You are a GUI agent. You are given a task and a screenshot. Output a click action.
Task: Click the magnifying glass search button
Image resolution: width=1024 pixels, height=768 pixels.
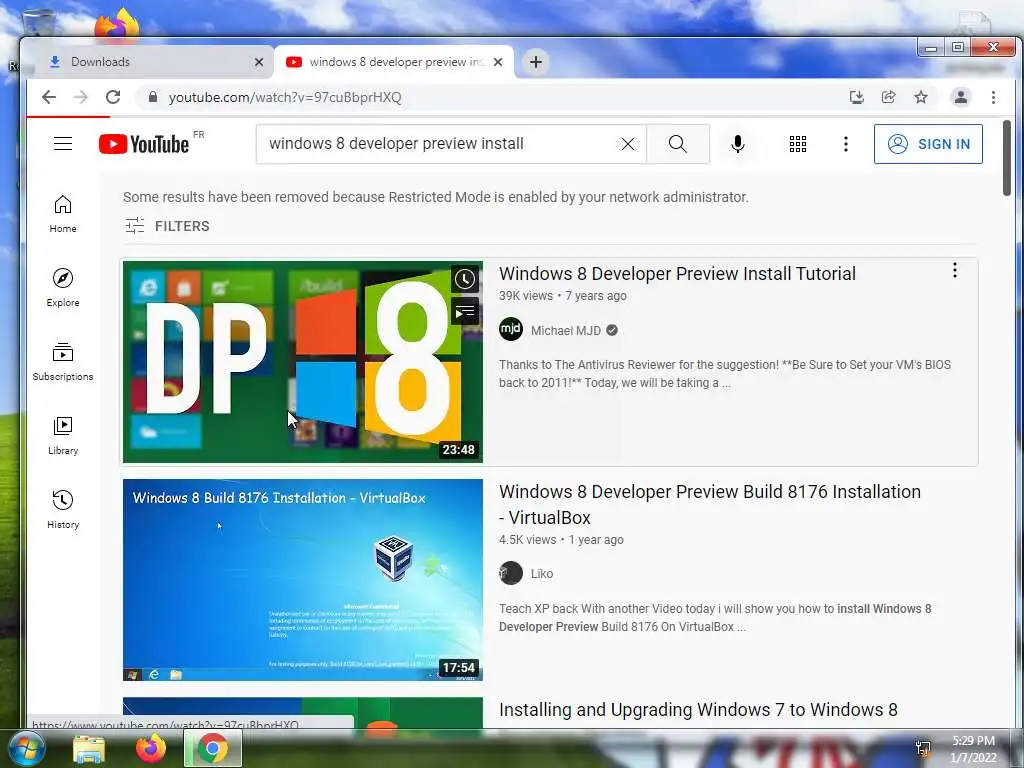click(678, 144)
